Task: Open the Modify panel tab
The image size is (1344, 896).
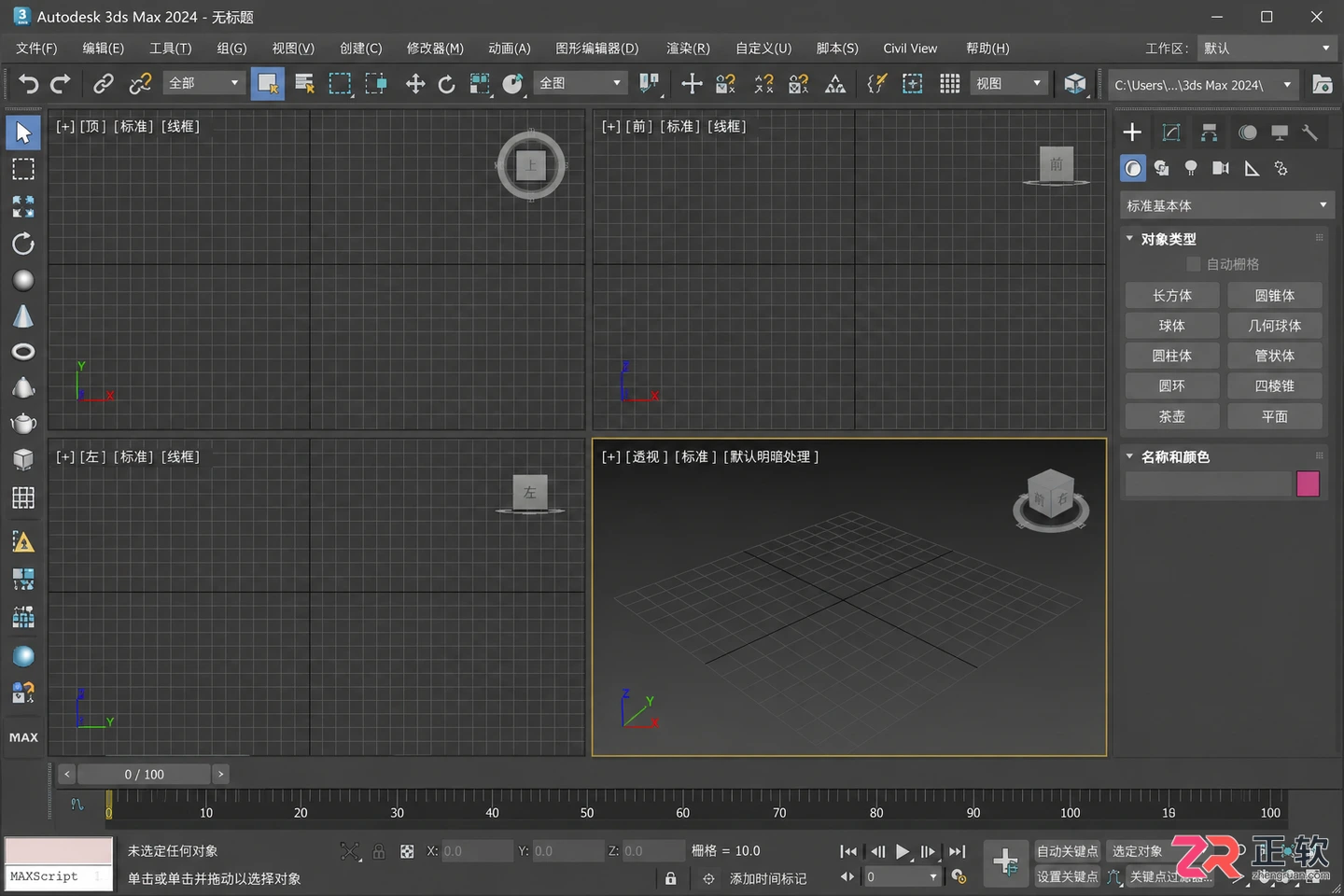Action: click(1170, 133)
